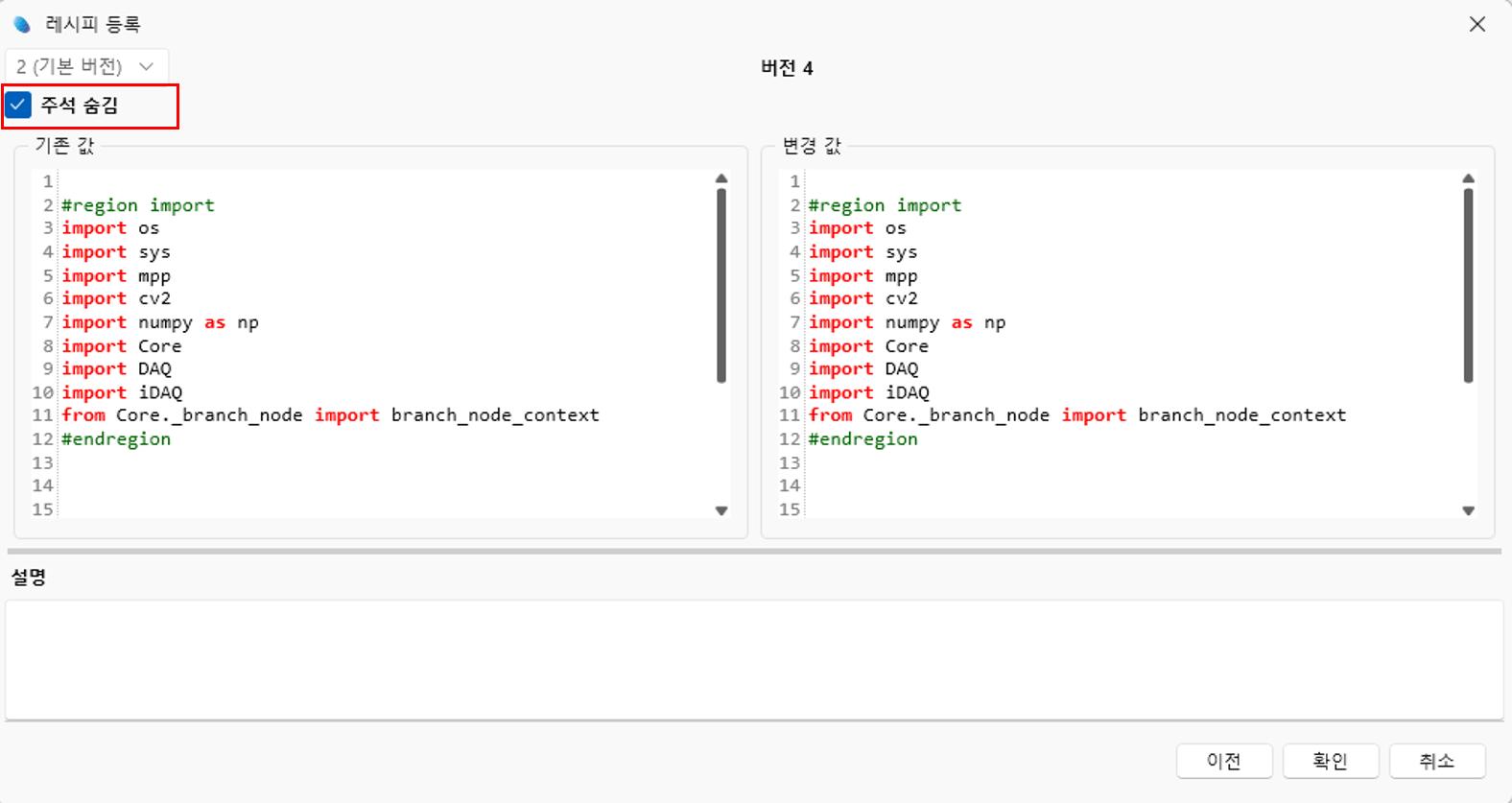Confirm with the 확인 button
Viewport: 1512px width, 803px height.
(x=1330, y=761)
